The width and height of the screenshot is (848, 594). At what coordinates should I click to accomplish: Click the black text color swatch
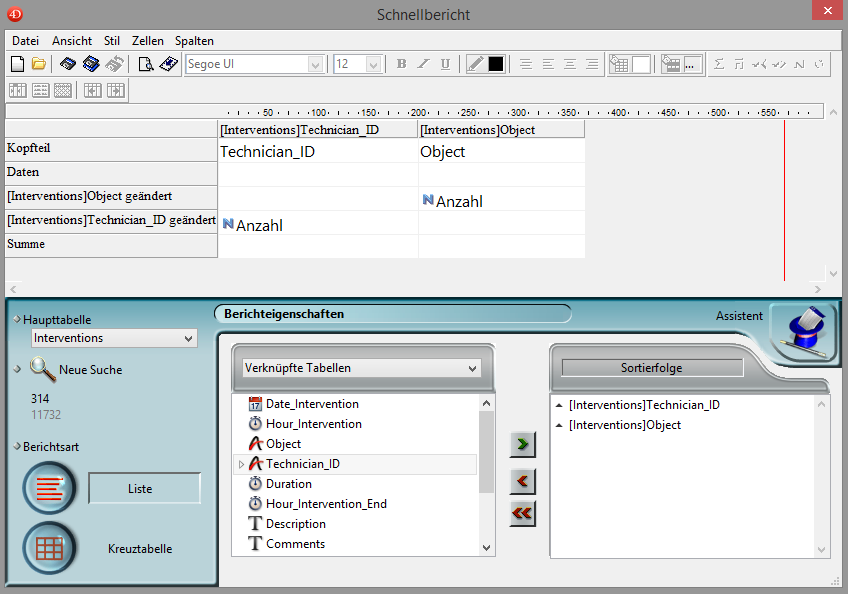tap(496, 64)
